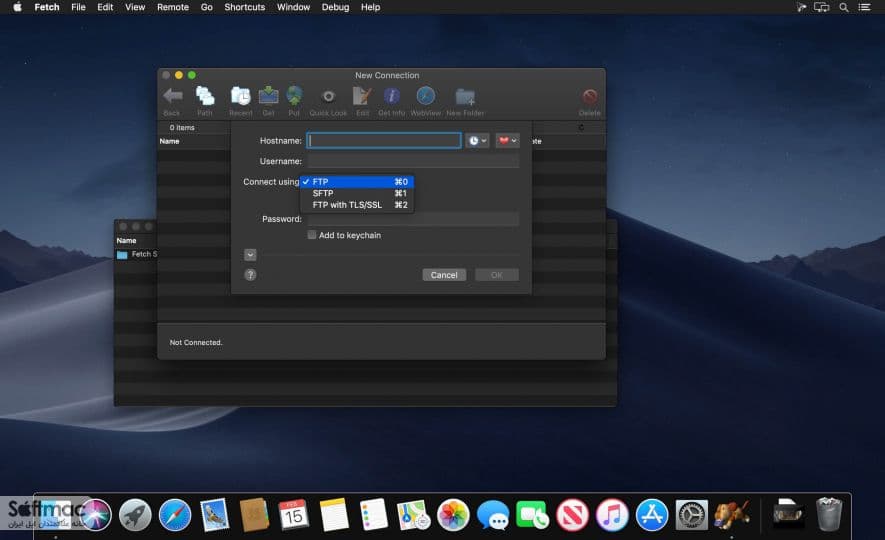Open Calendar from the Dock
Screen dimensions: 885x540
pos(293,515)
